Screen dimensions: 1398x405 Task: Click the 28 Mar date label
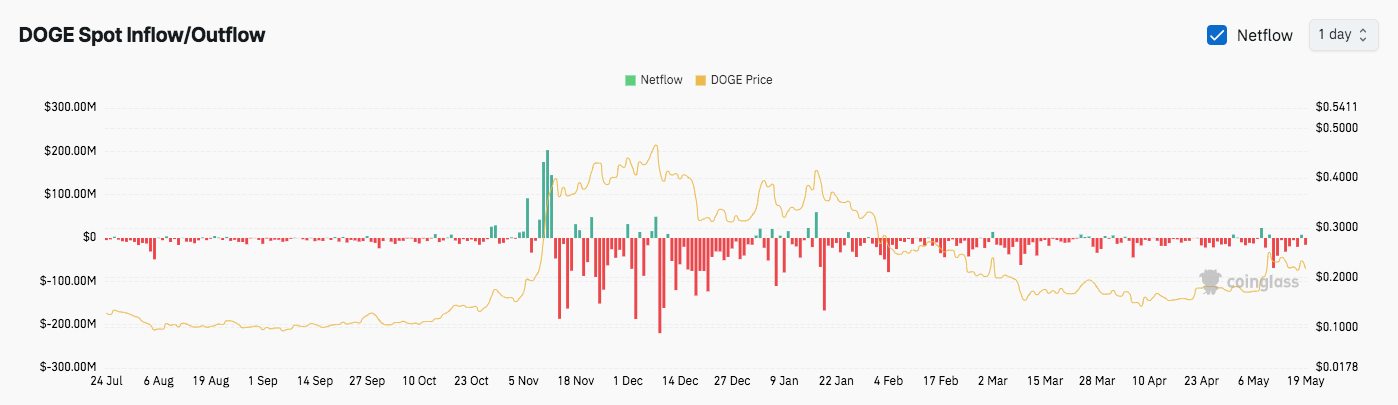(x=1098, y=381)
